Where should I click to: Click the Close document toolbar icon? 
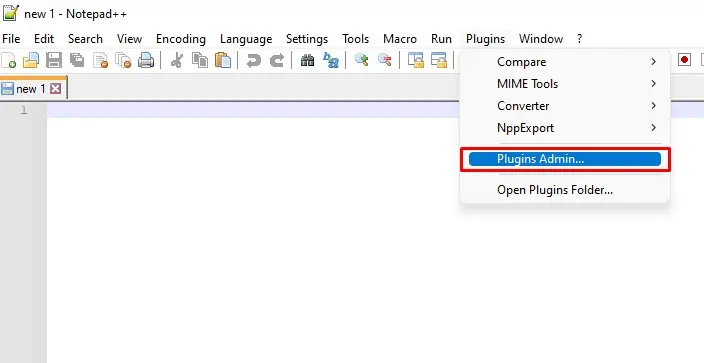(x=100, y=60)
